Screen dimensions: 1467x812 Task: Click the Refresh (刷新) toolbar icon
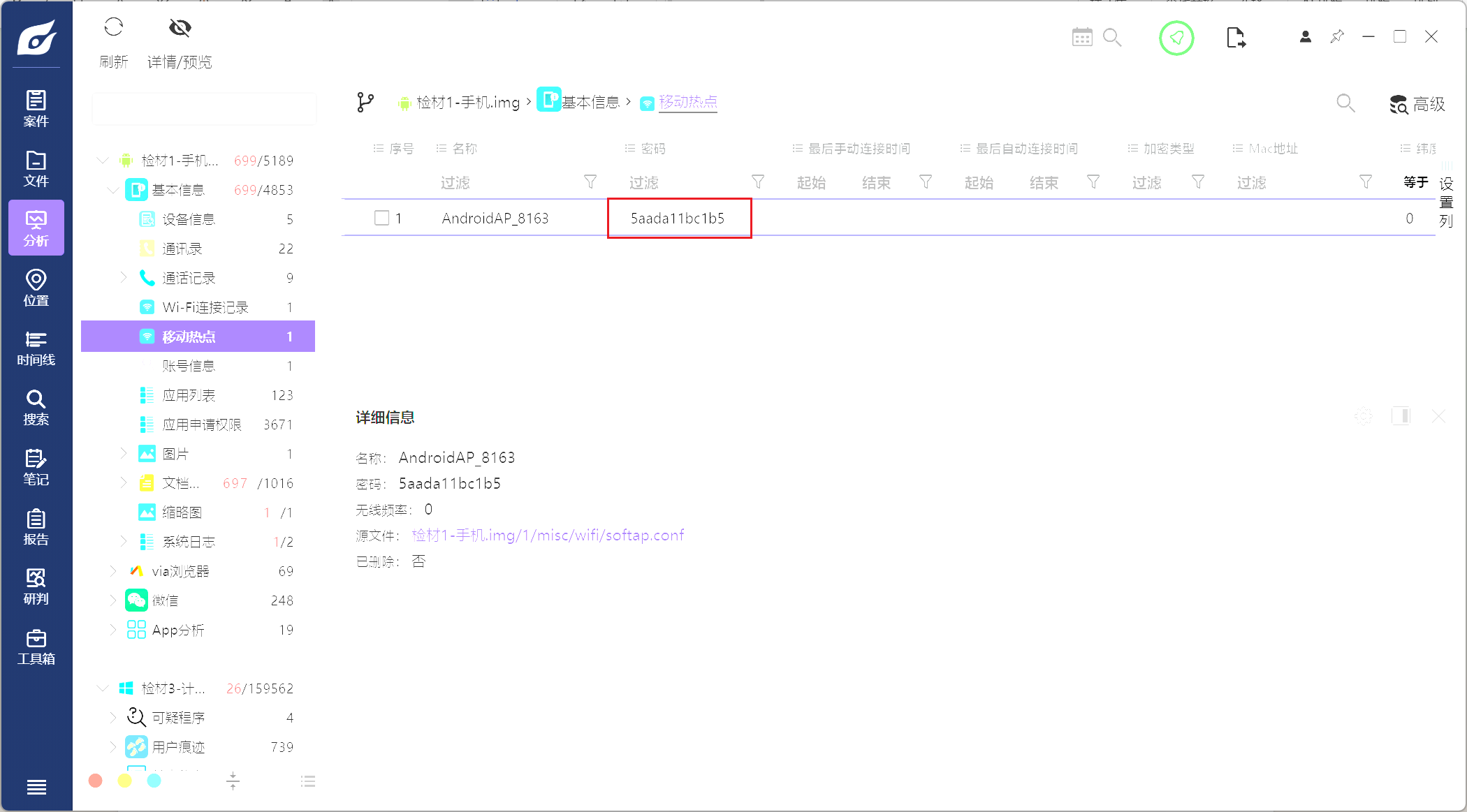113,29
